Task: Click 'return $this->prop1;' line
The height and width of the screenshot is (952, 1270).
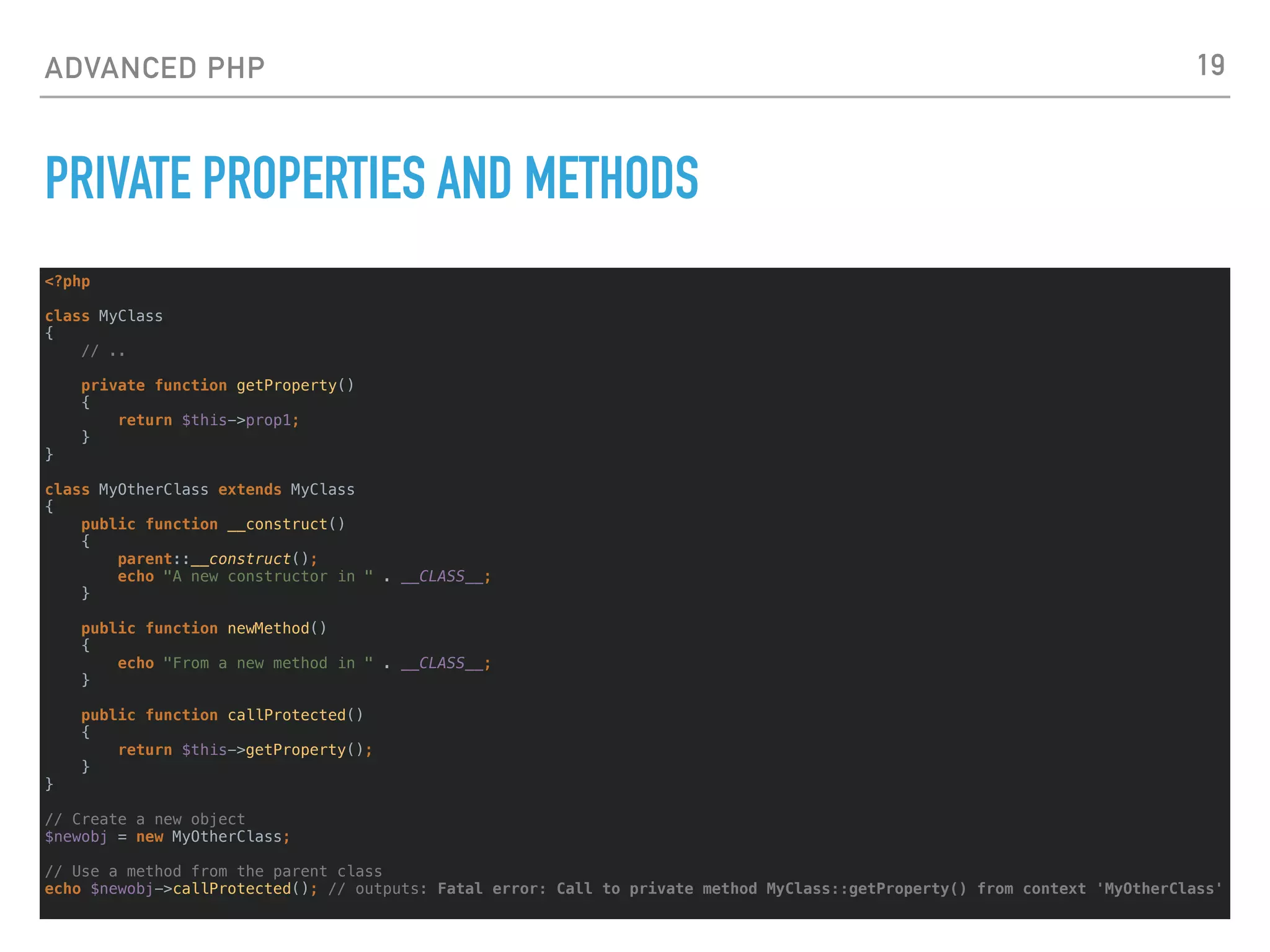Action: click(208, 420)
